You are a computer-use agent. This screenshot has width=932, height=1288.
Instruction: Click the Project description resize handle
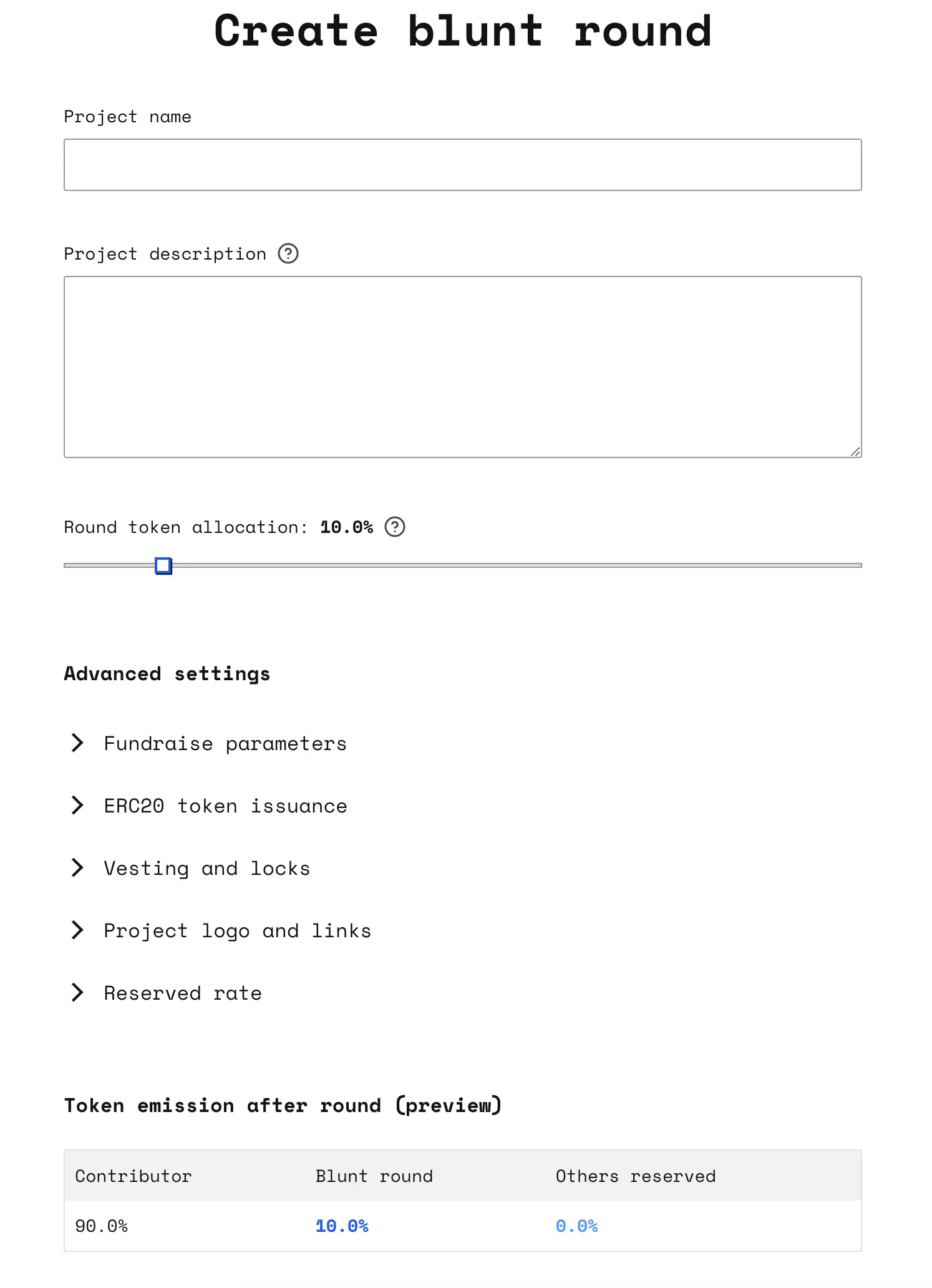(855, 451)
